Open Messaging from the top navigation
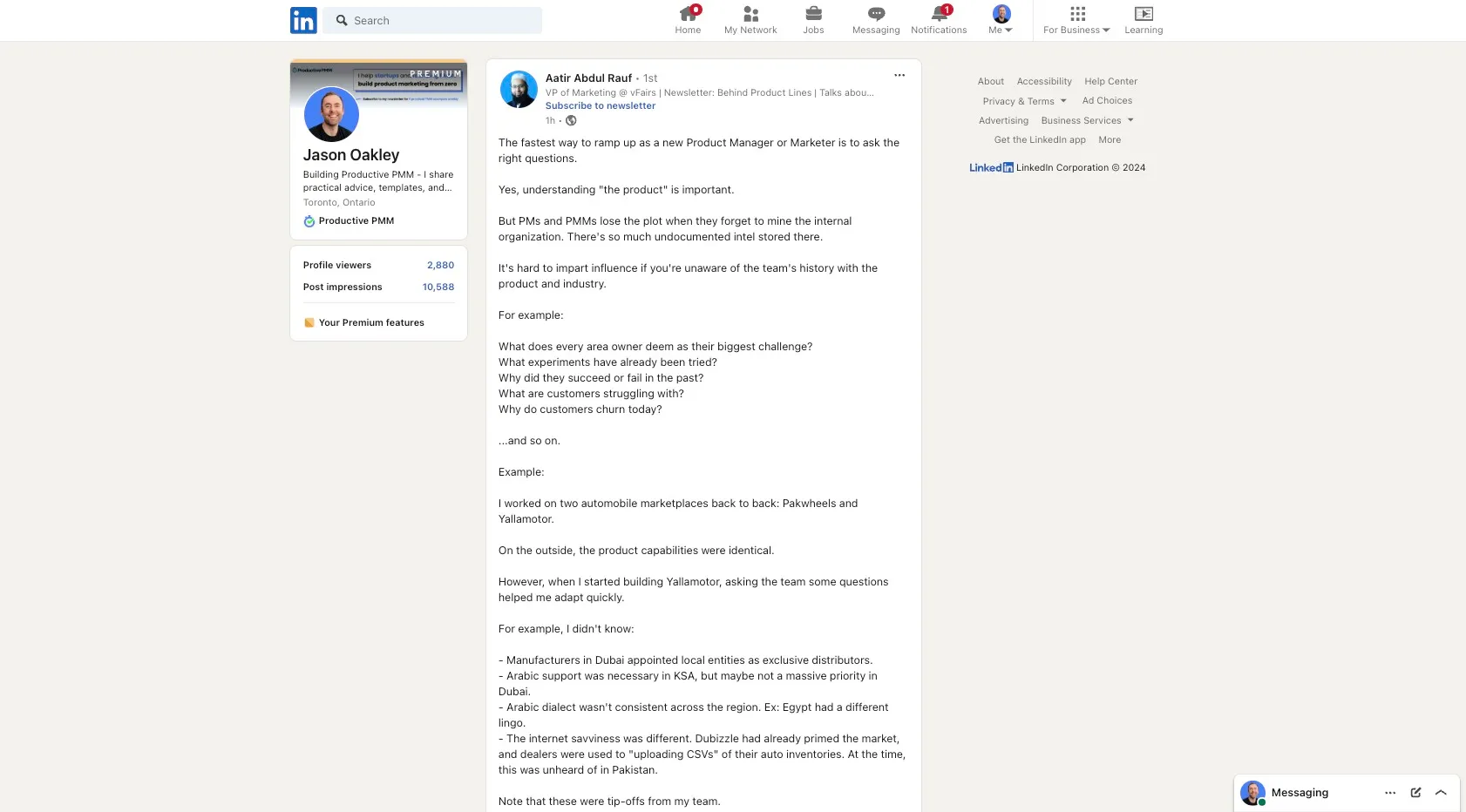This screenshot has height=812, width=1466. click(x=876, y=20)
